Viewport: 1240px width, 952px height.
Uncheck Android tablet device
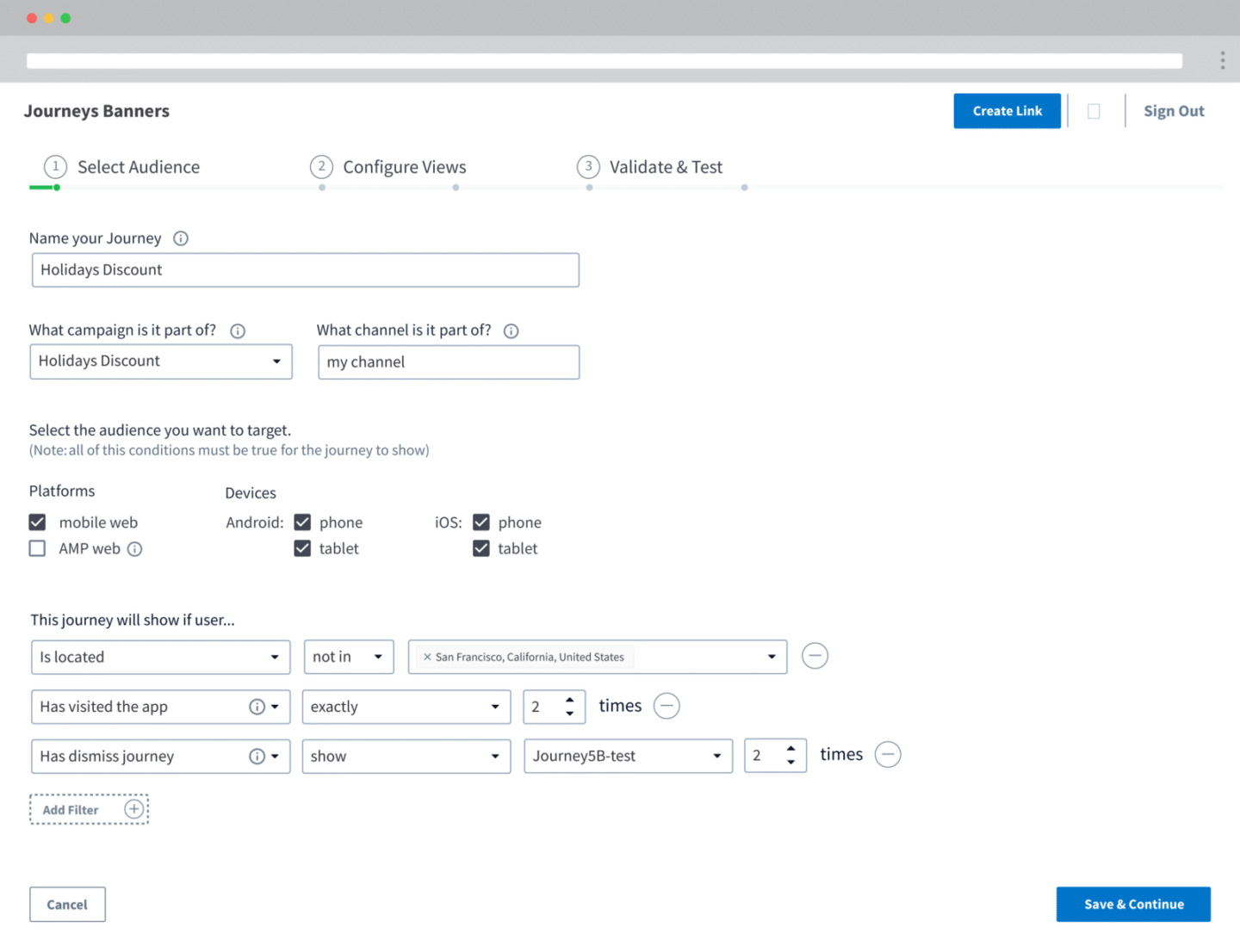click(302, 548)
